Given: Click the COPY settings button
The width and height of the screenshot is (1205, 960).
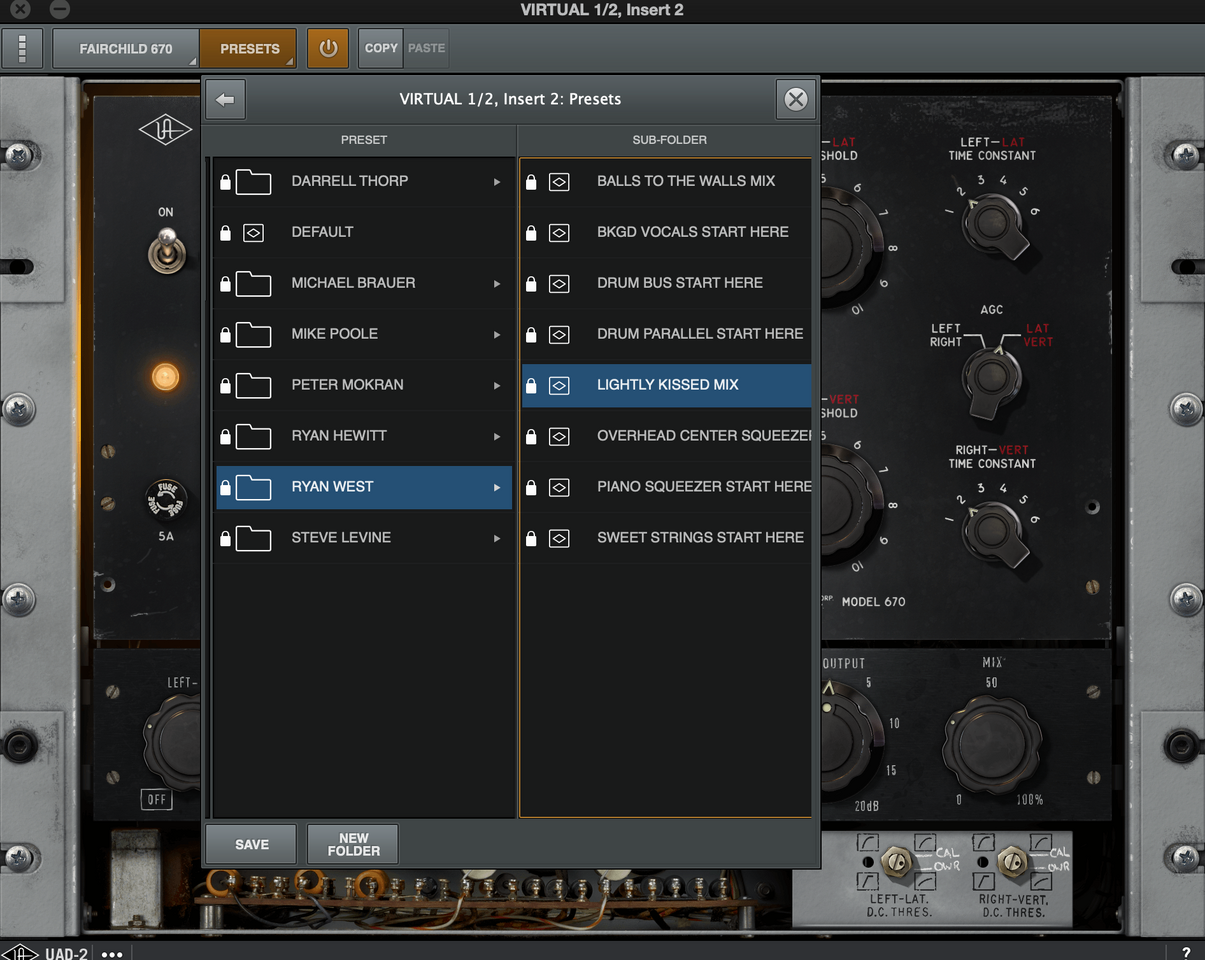Looking at the screenshot, I should pyautogui.click(x=381, y=48).
